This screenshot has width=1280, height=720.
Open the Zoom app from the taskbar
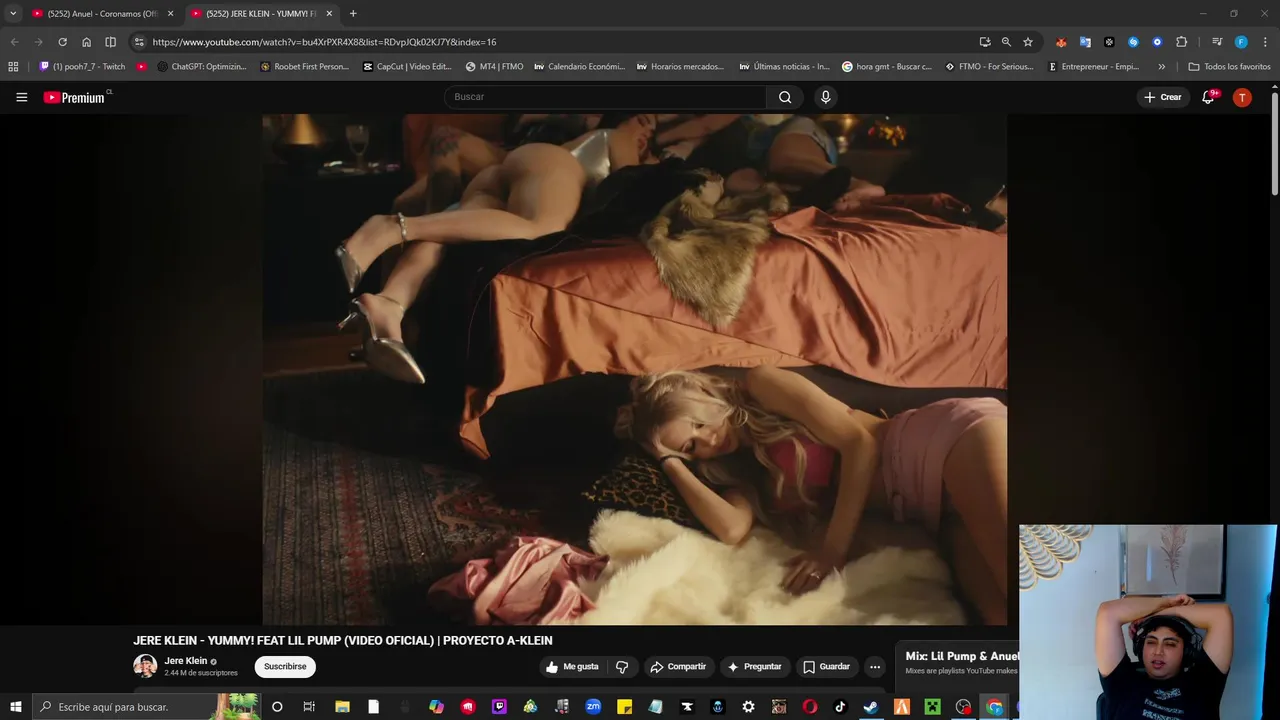pyautogui.click(x=593, y=707)
